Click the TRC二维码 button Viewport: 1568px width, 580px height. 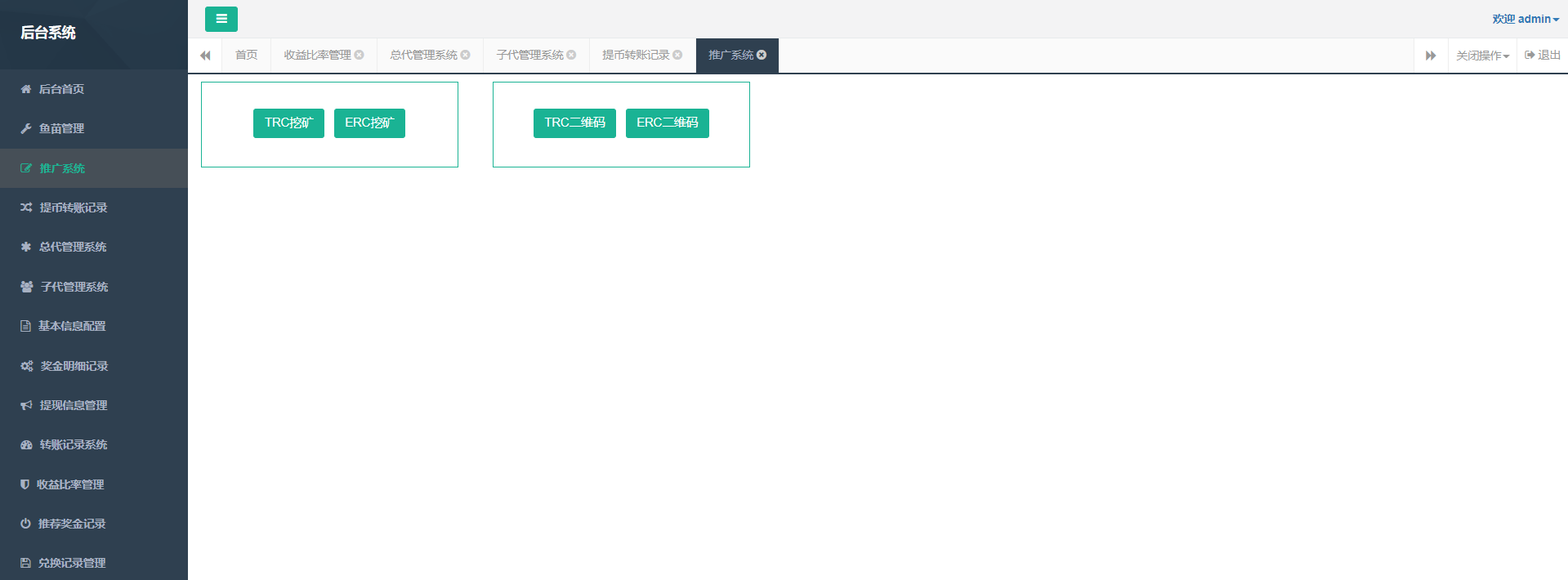pyautogui.click(x=574, y=123)
